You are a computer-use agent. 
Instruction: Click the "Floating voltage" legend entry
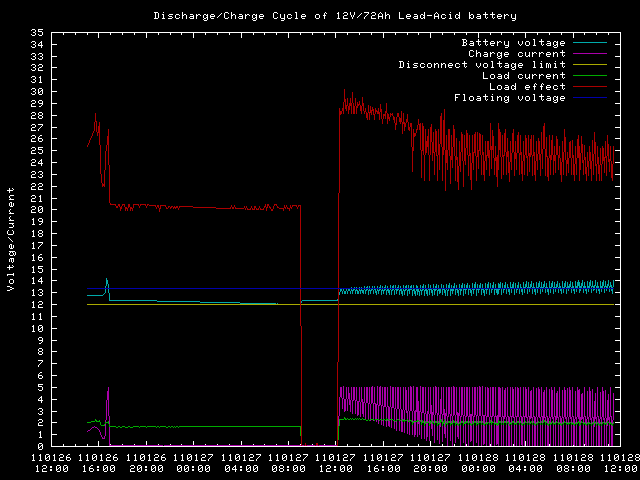tap(509, 98)
